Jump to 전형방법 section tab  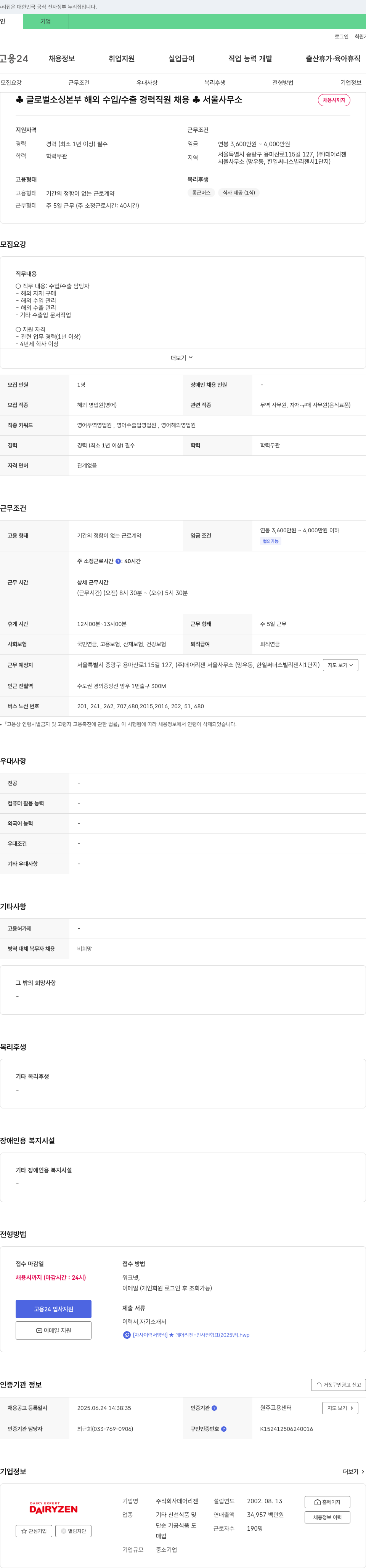pyautogui.click(x=283, y=83)
